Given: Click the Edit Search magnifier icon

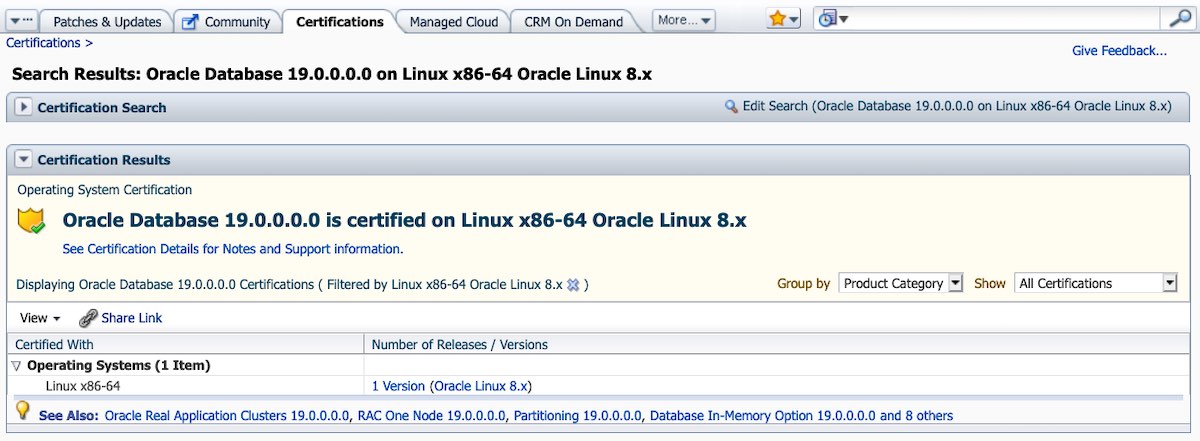Looking at the screenshot, I should (731, 106).
